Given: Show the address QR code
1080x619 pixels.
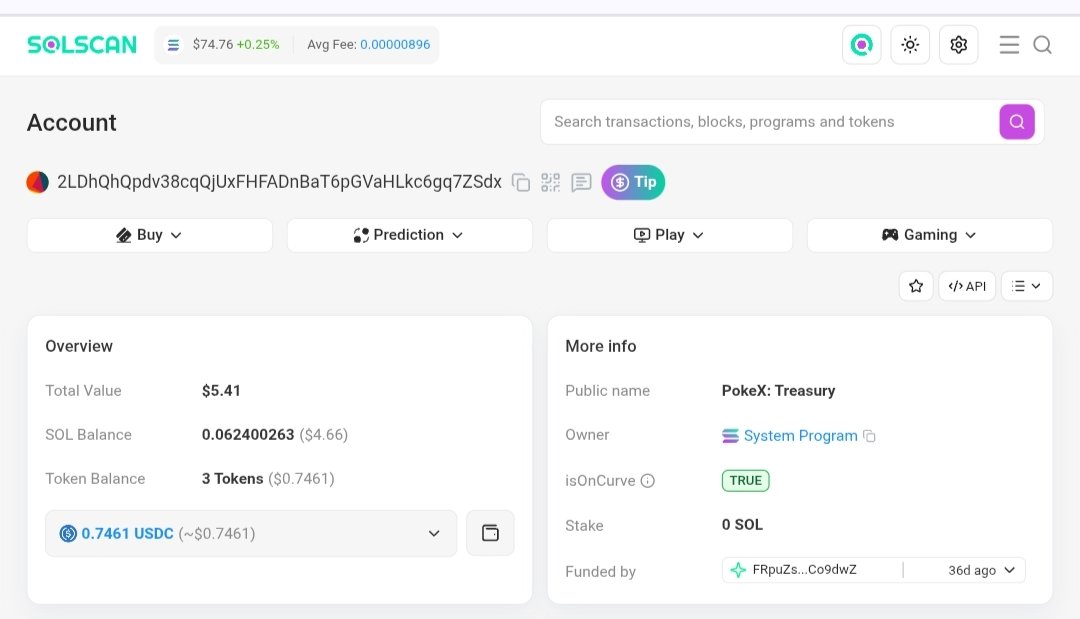Looking at the screenshot, I should pyautogui.click(x=550, y=182).
